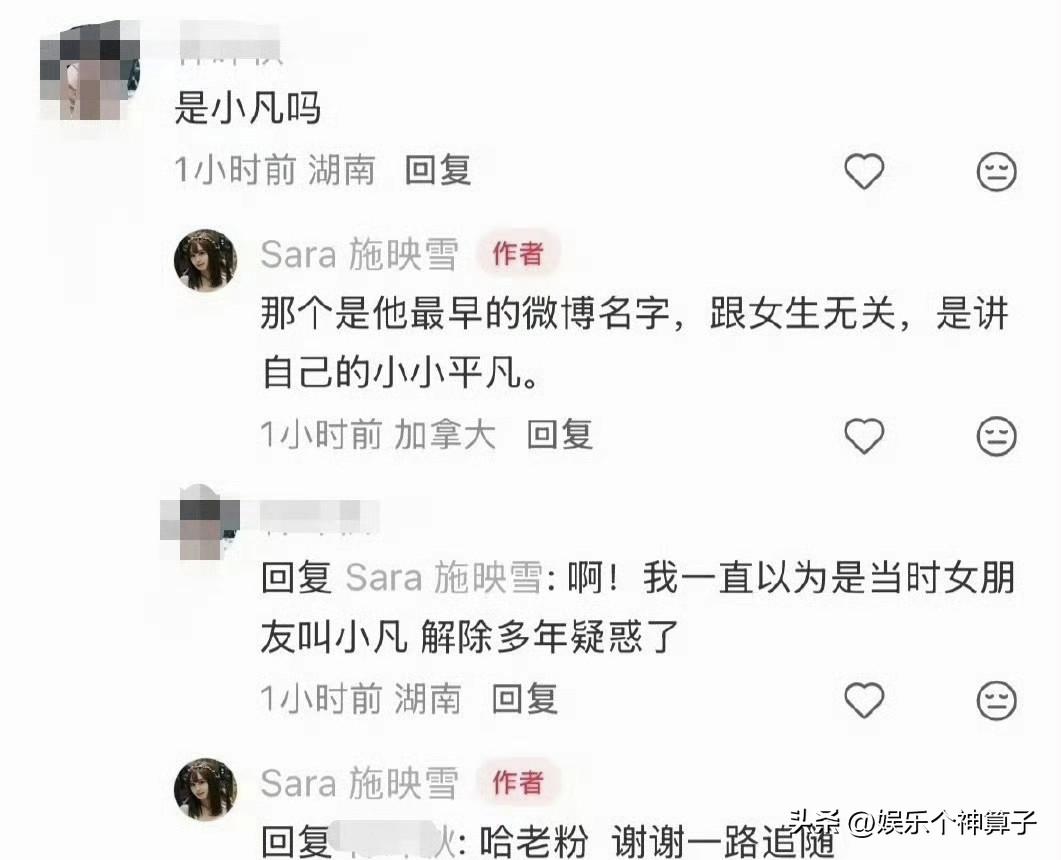Open Sara 施映雪 avatar in first reply
This screenshot has height=860, width=1061.
pos(206,261)
